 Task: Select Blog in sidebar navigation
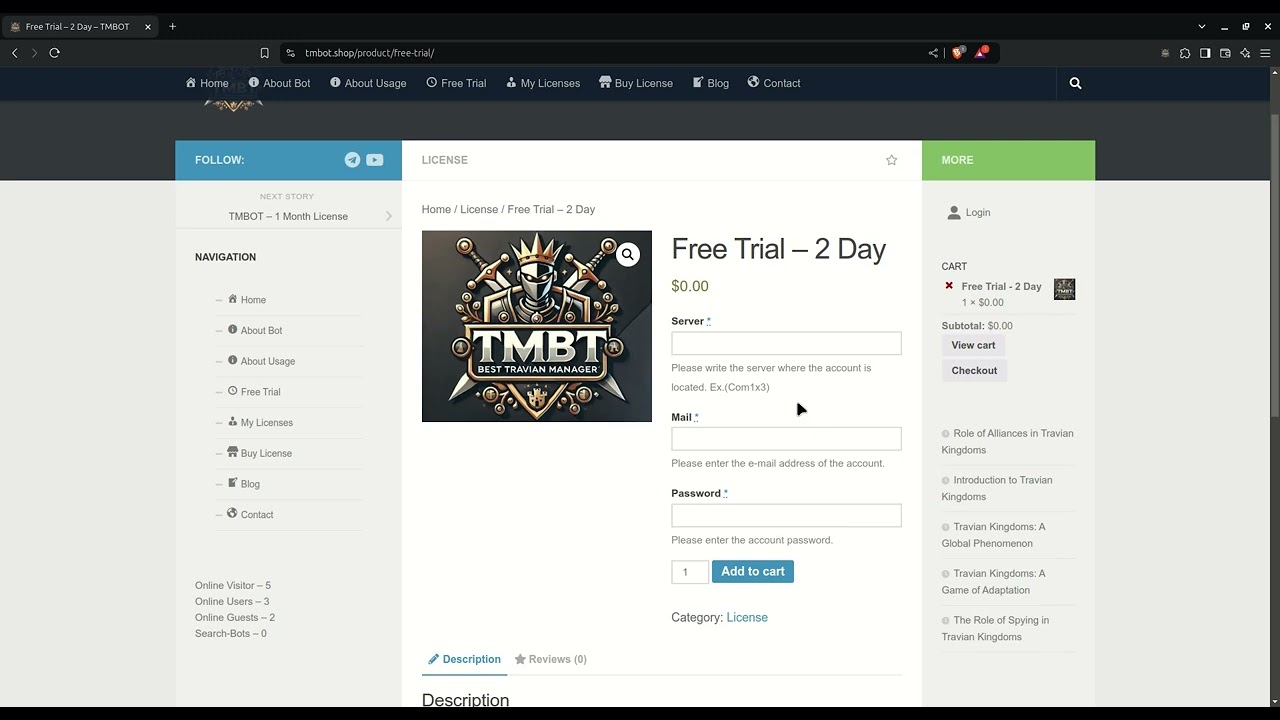(x=244, y=484)
